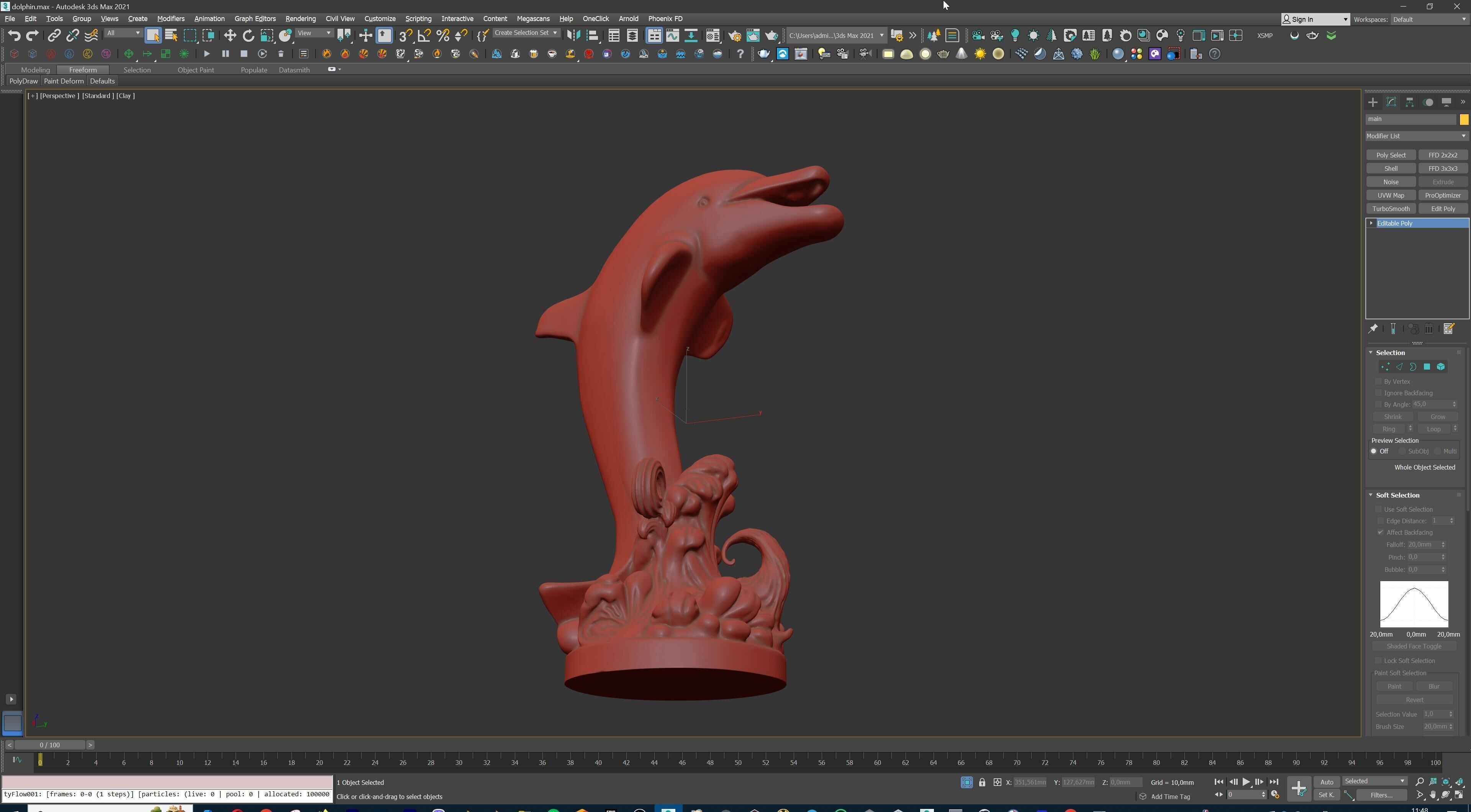Toggle Percent Snap icon
The image size is (1471, 812).
442,35
